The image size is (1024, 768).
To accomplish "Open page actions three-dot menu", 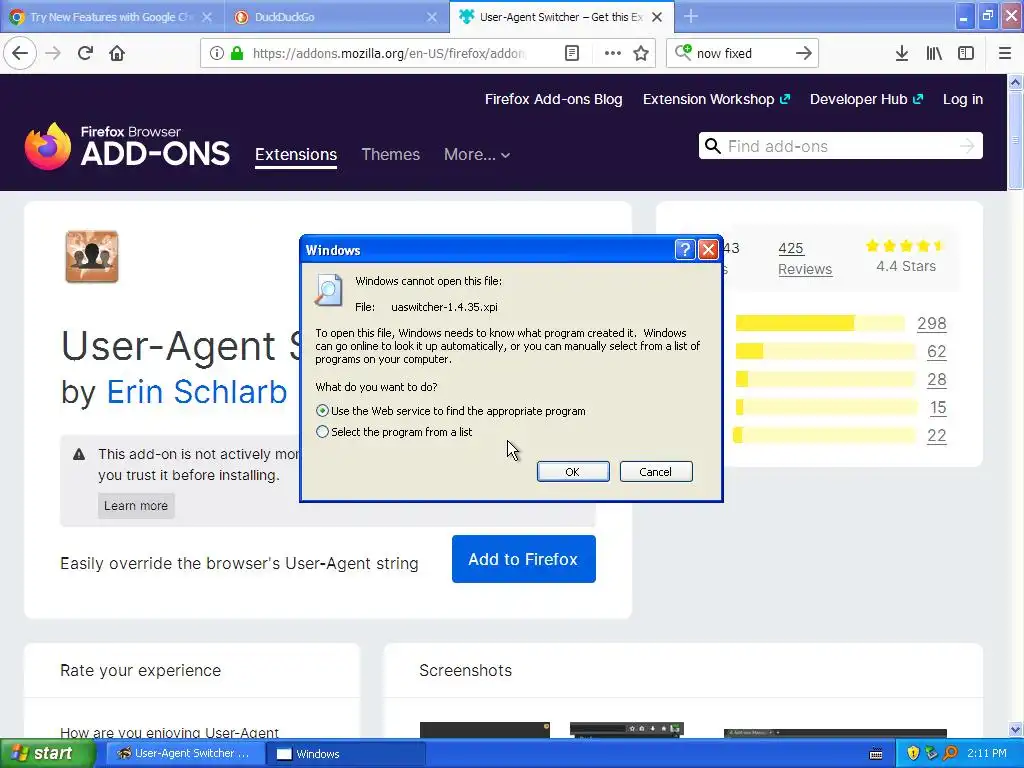I will [613, 53].
